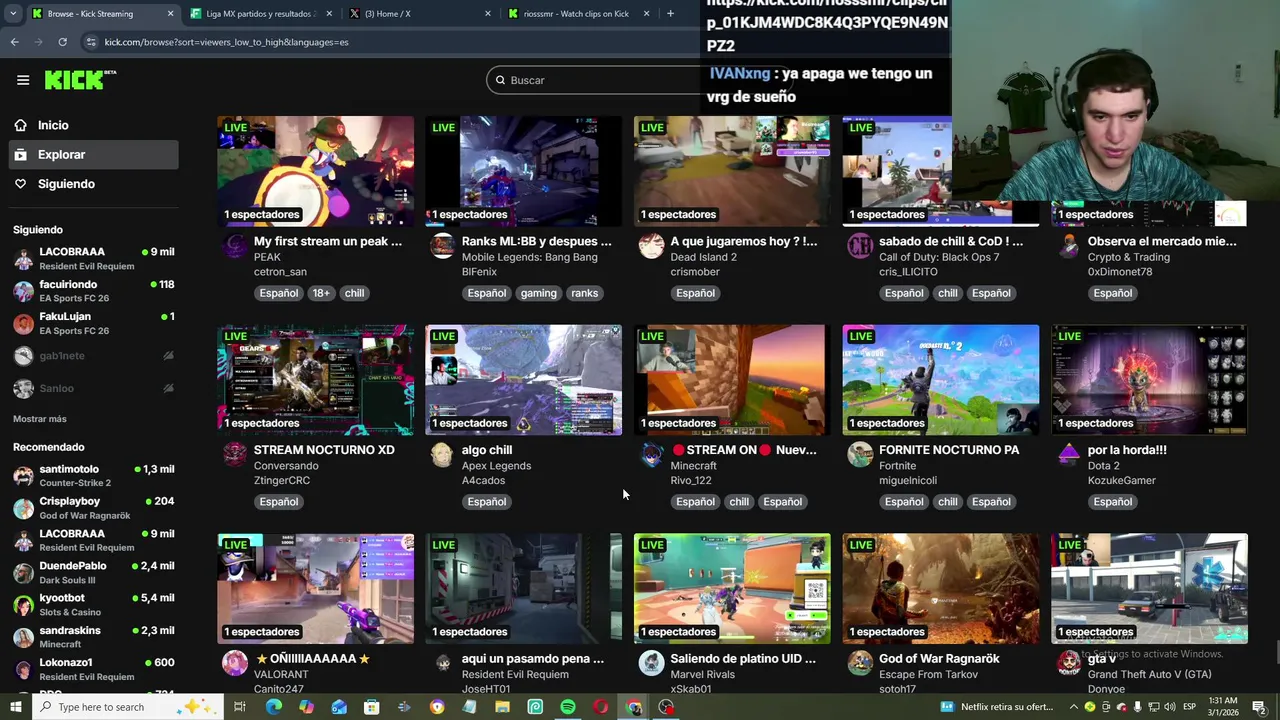Open Windows notification center icon
Screen dimensions: 1280x720
[x=1260, y=707]
